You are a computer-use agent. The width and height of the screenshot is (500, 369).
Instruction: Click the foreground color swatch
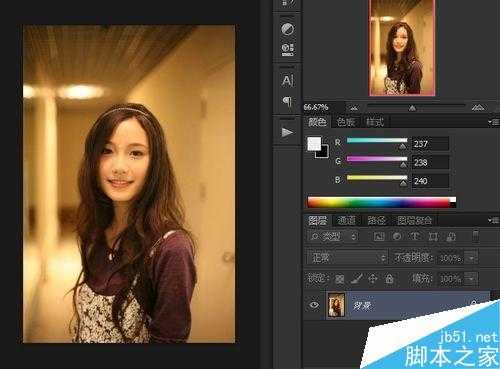pyautogui.click(x=314, y=144)
